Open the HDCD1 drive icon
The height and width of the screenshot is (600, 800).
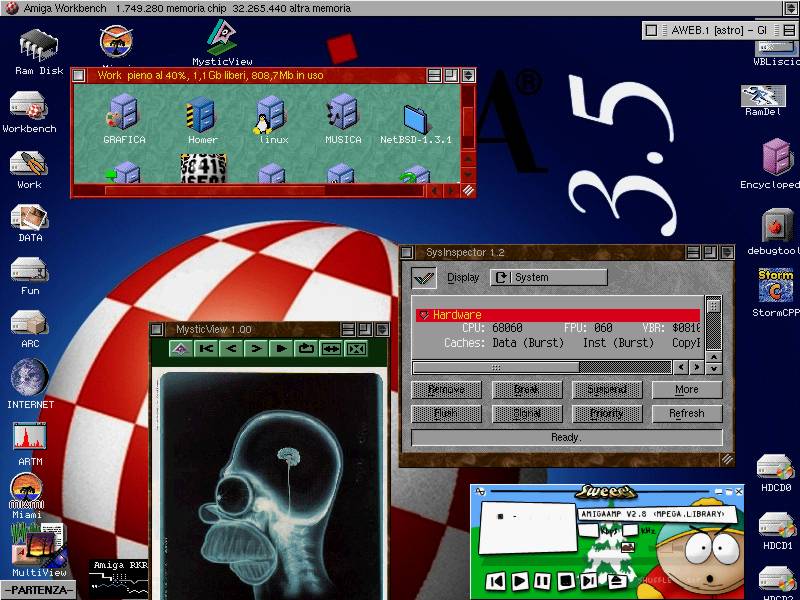click(x=777, y=526)
